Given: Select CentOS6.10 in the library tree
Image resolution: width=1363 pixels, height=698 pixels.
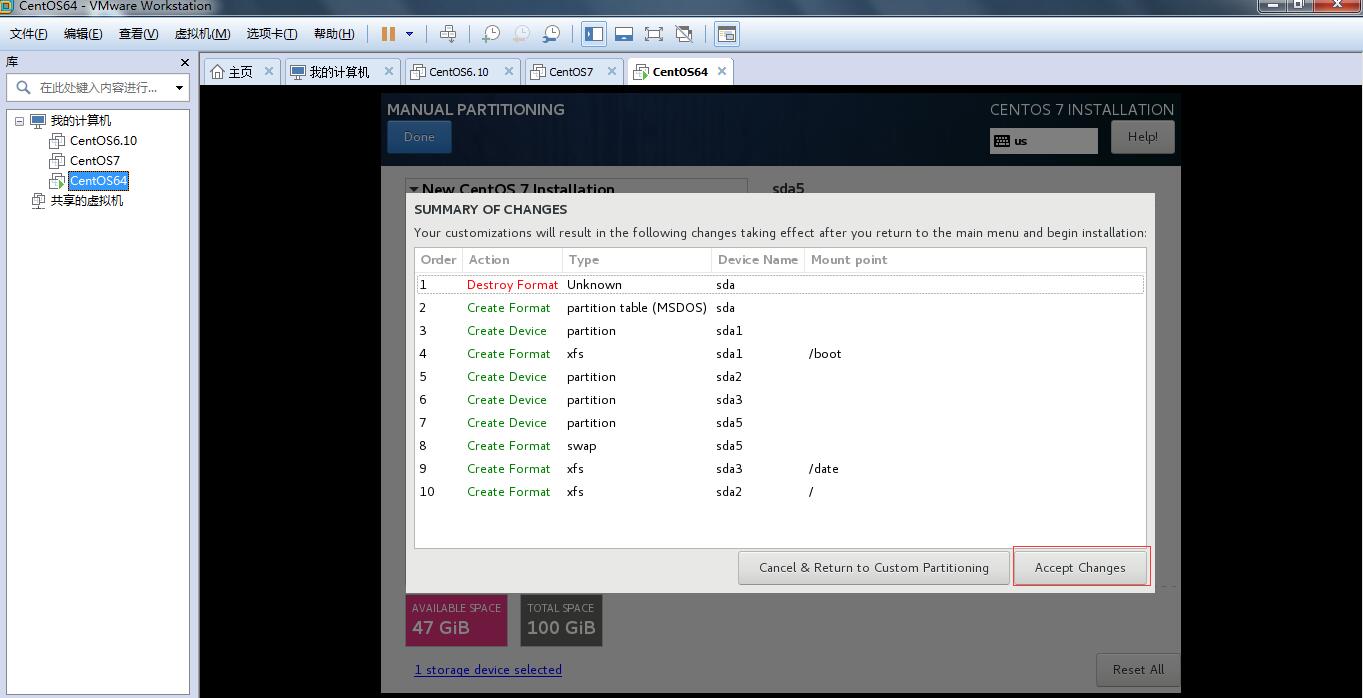Looking at the screenshot, I should click(103, 141).
